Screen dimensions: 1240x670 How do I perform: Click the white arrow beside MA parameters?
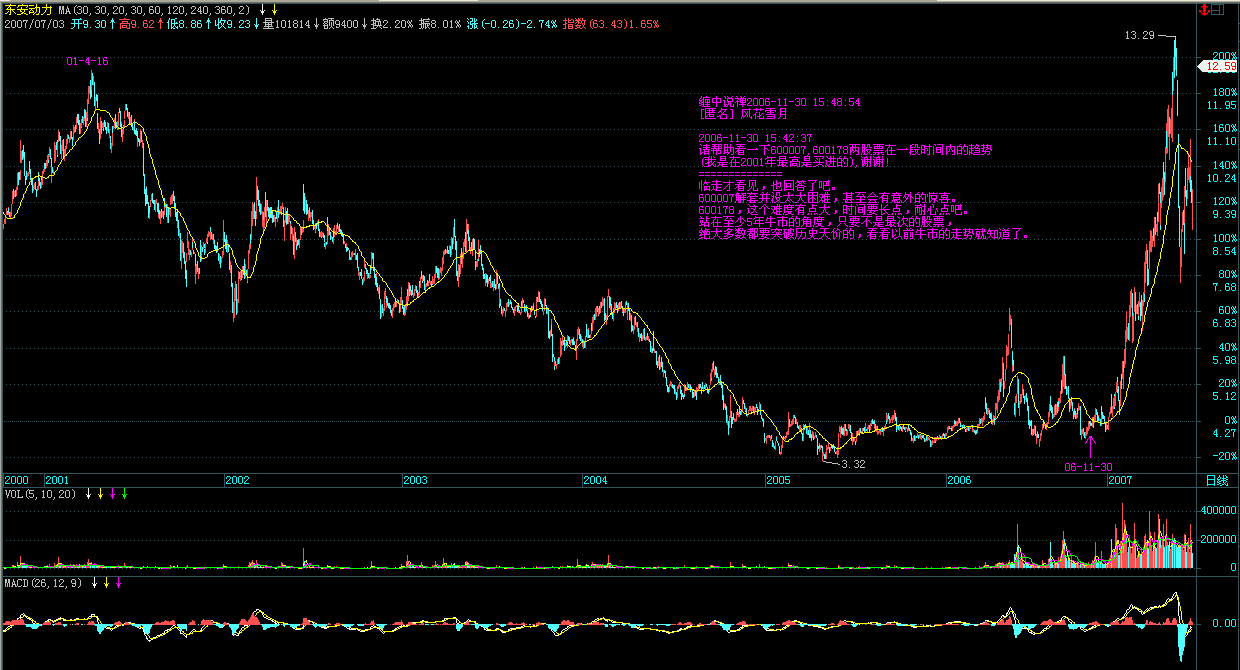point(262,10)
